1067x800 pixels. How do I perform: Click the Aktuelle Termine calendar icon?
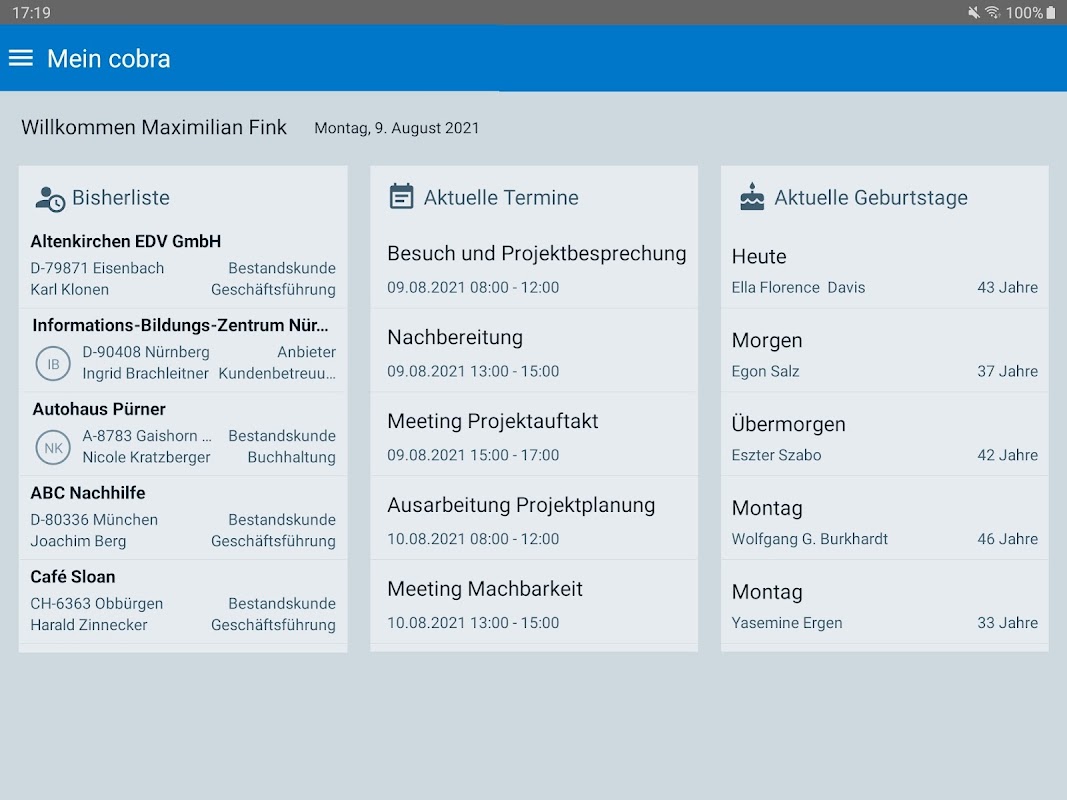[x=401, y=197]
